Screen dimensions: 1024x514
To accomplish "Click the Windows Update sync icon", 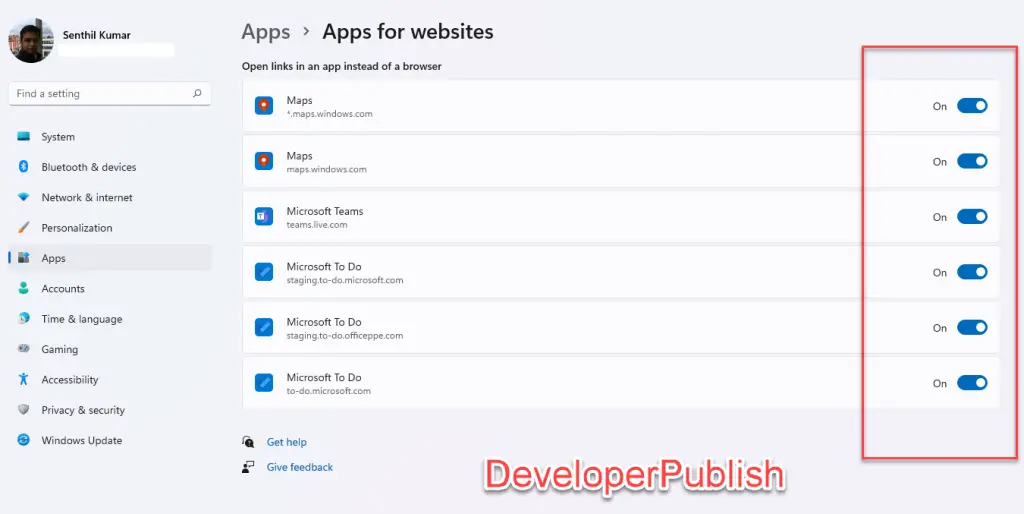I will coord(24,440).
